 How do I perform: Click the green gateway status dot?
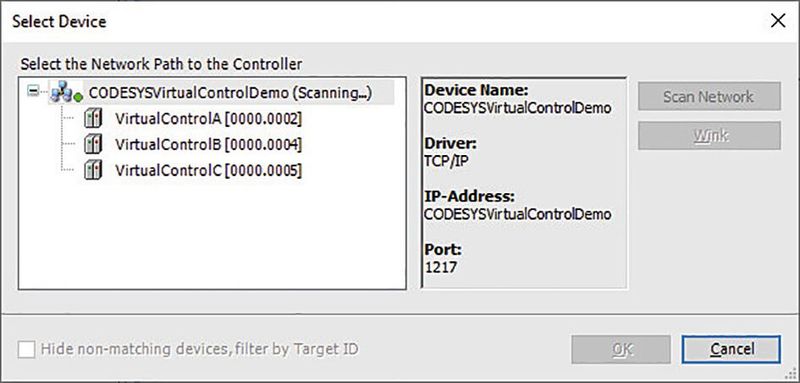click(x=78, y=97)
